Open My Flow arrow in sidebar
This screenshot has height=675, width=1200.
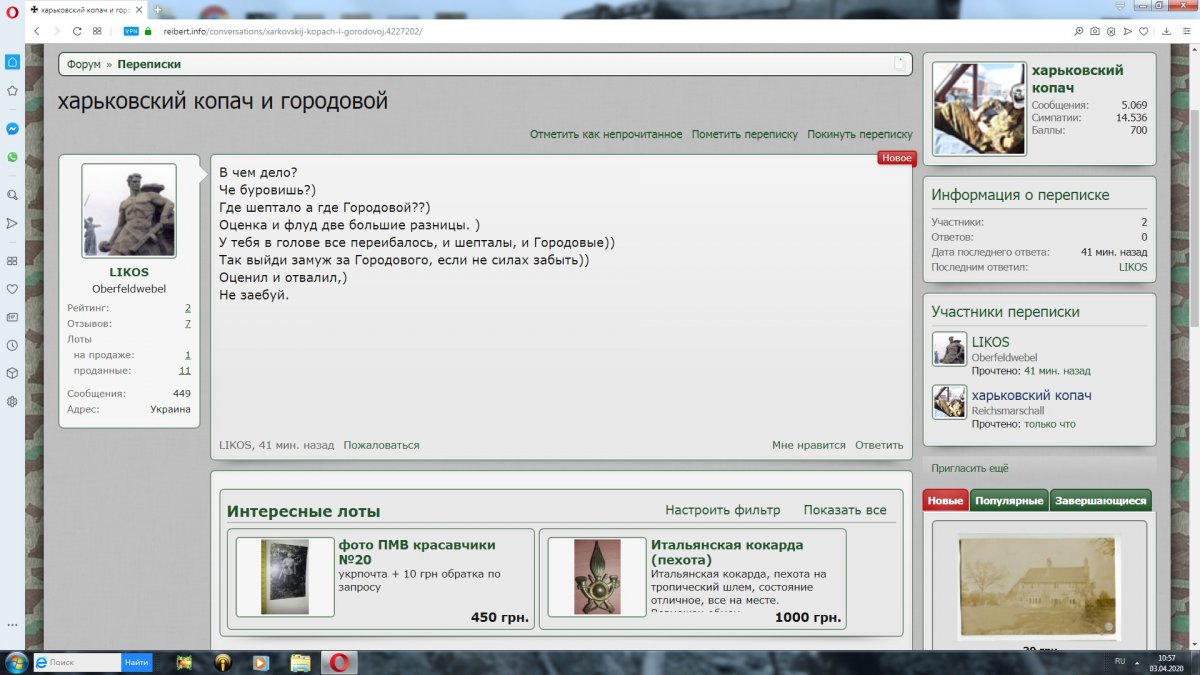[x=12, y=223]
